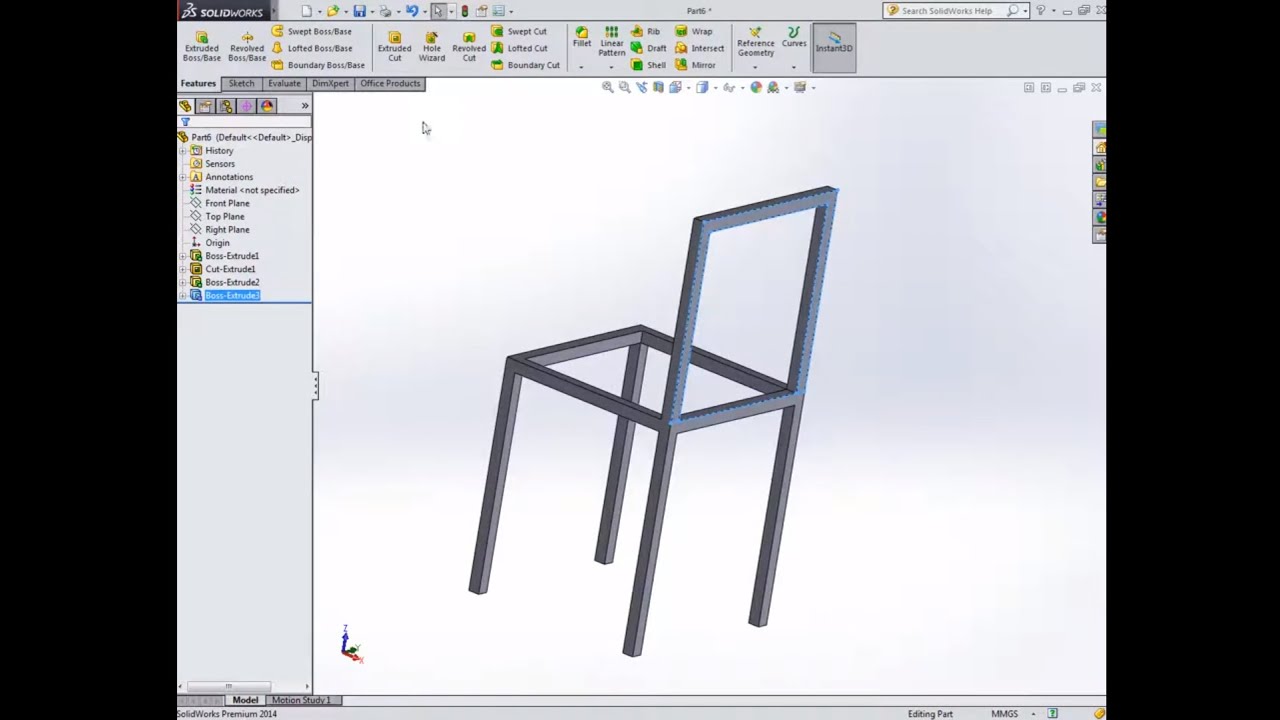Select the Mirror feature
Viewport: 1280px width, 720px height.
click(x=695, y=65)
